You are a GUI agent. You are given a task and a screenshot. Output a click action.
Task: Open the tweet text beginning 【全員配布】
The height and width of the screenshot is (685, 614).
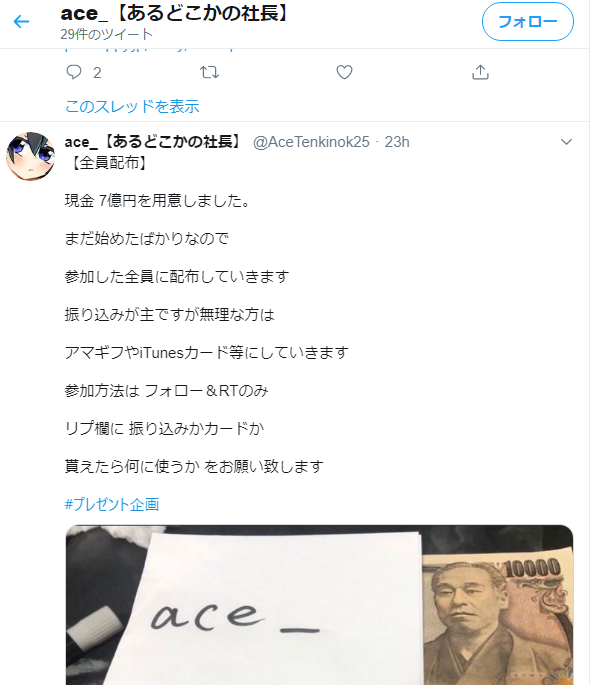(x=207, y=315)
